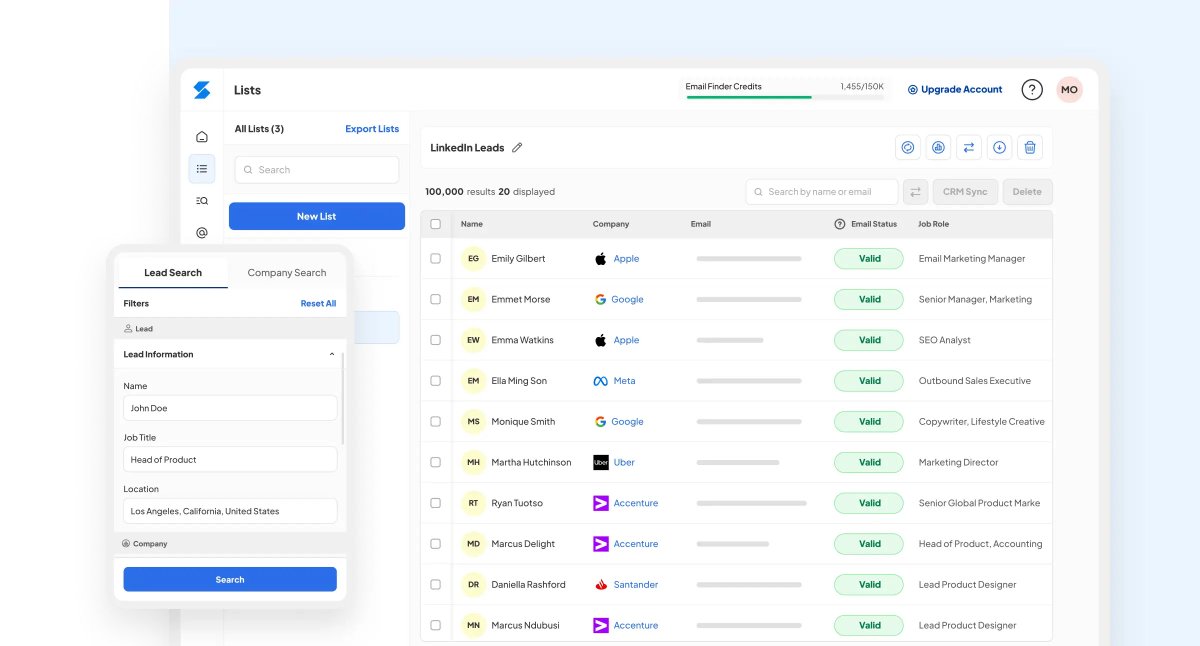
Task: Click the 'SEO Analyst' job role text
Action: (x=945, y=340)
